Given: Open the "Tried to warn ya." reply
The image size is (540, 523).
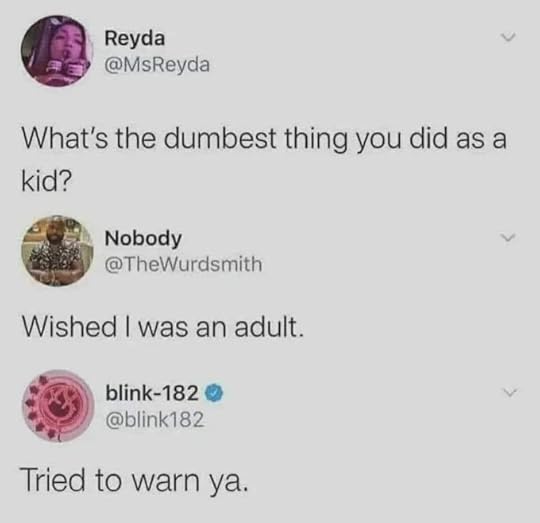Looking at the screenshot, I should [135, 481].
